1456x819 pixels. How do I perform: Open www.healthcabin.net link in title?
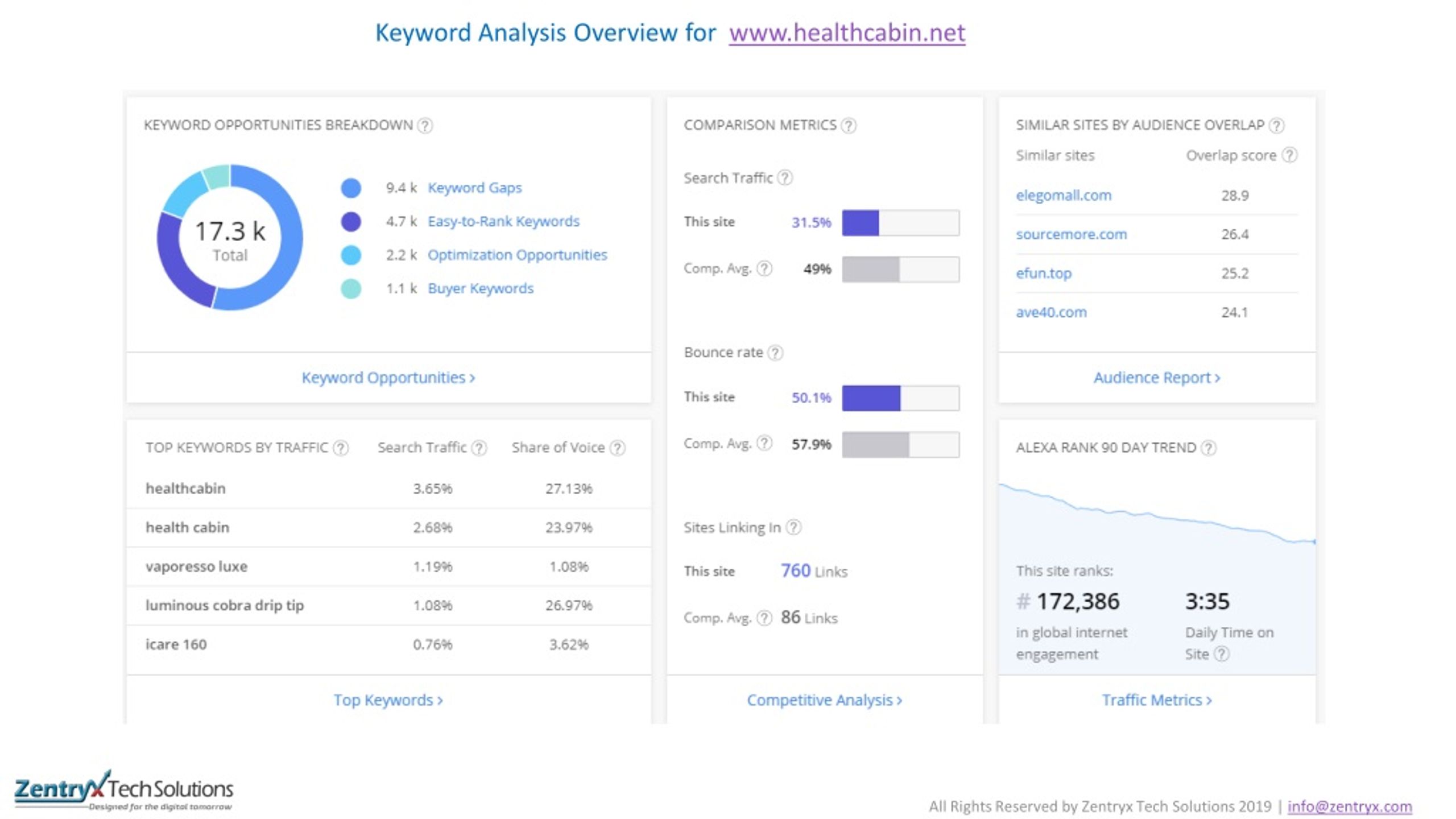point(847,33)
